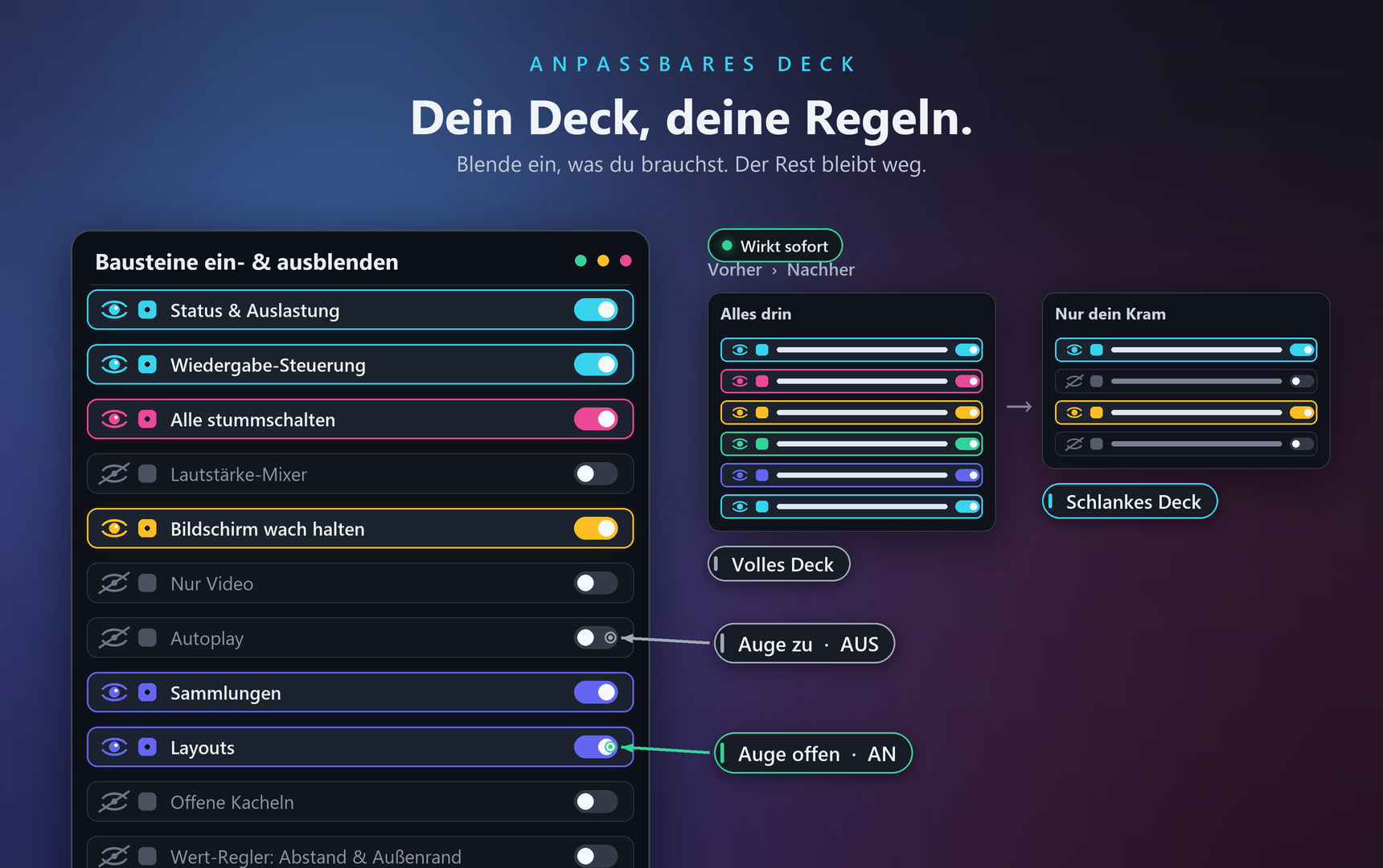Image resolution: width=1383 pixels, height=868 pixels.
Task: Turn off the Wiedergabe-Steuerung switch
Action: tap(596, 365)
